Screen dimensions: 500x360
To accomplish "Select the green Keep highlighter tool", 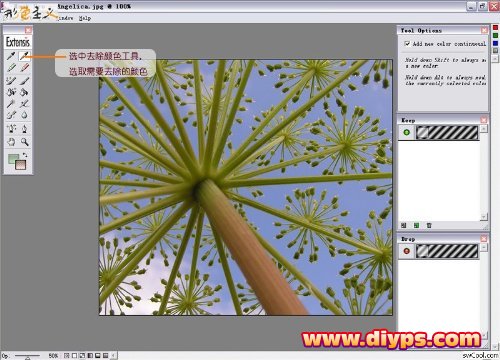I will pos(11,68).
